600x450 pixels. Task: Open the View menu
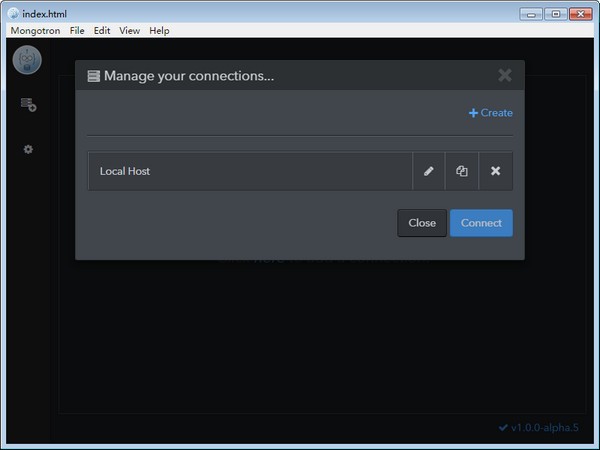click(x=130, y=31)
